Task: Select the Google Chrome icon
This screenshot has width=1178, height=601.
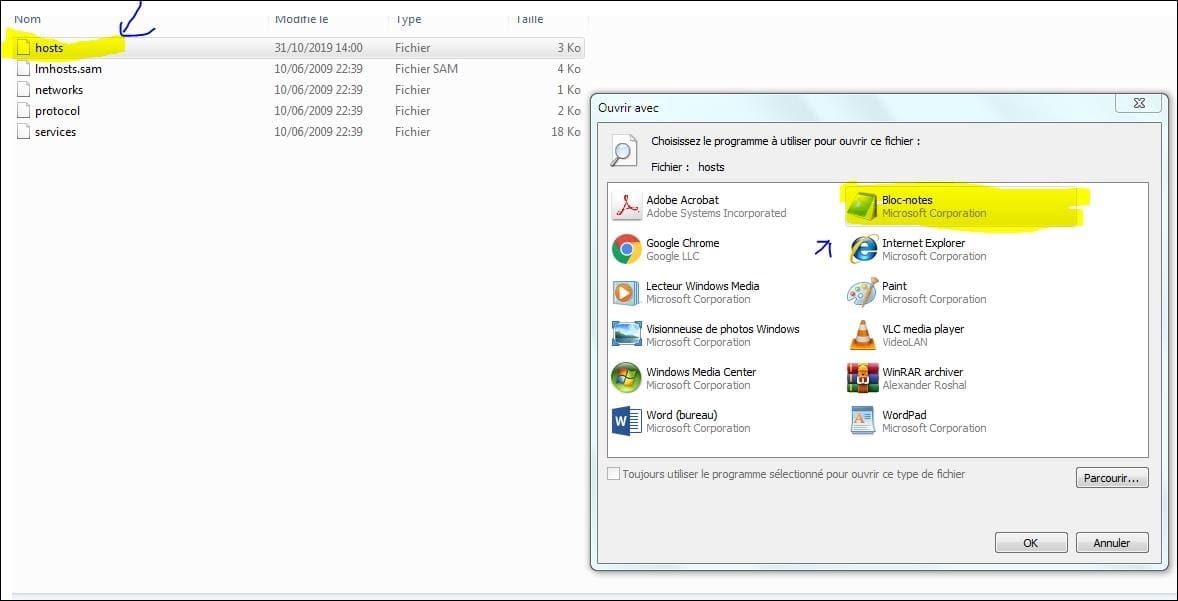Action: pos(627,249)
